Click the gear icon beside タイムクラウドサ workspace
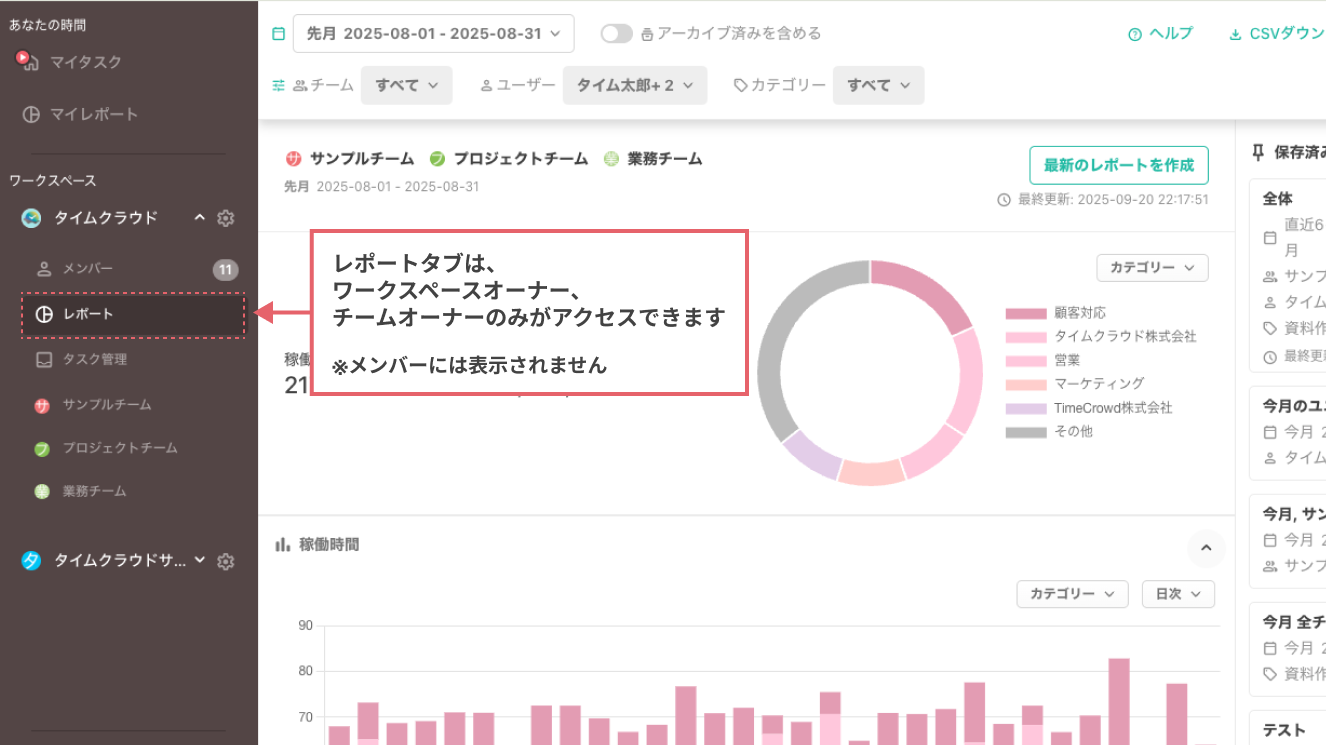 226,561
